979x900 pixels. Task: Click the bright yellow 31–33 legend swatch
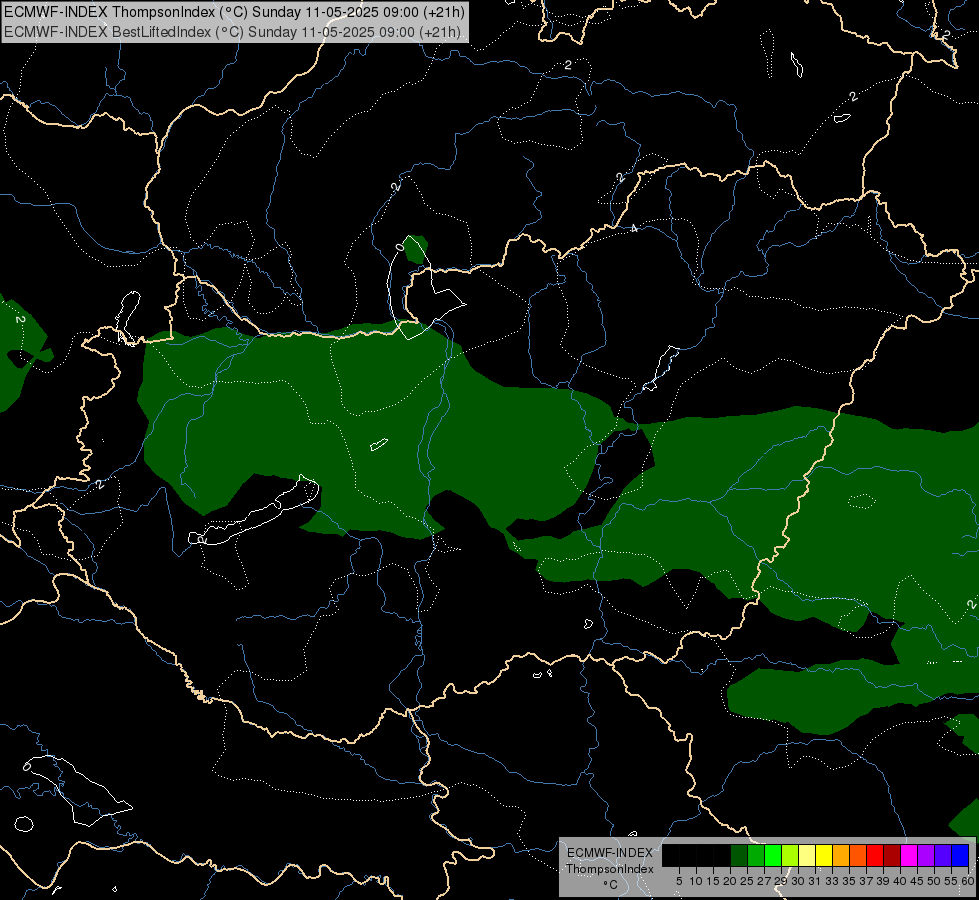click(824, 855)
